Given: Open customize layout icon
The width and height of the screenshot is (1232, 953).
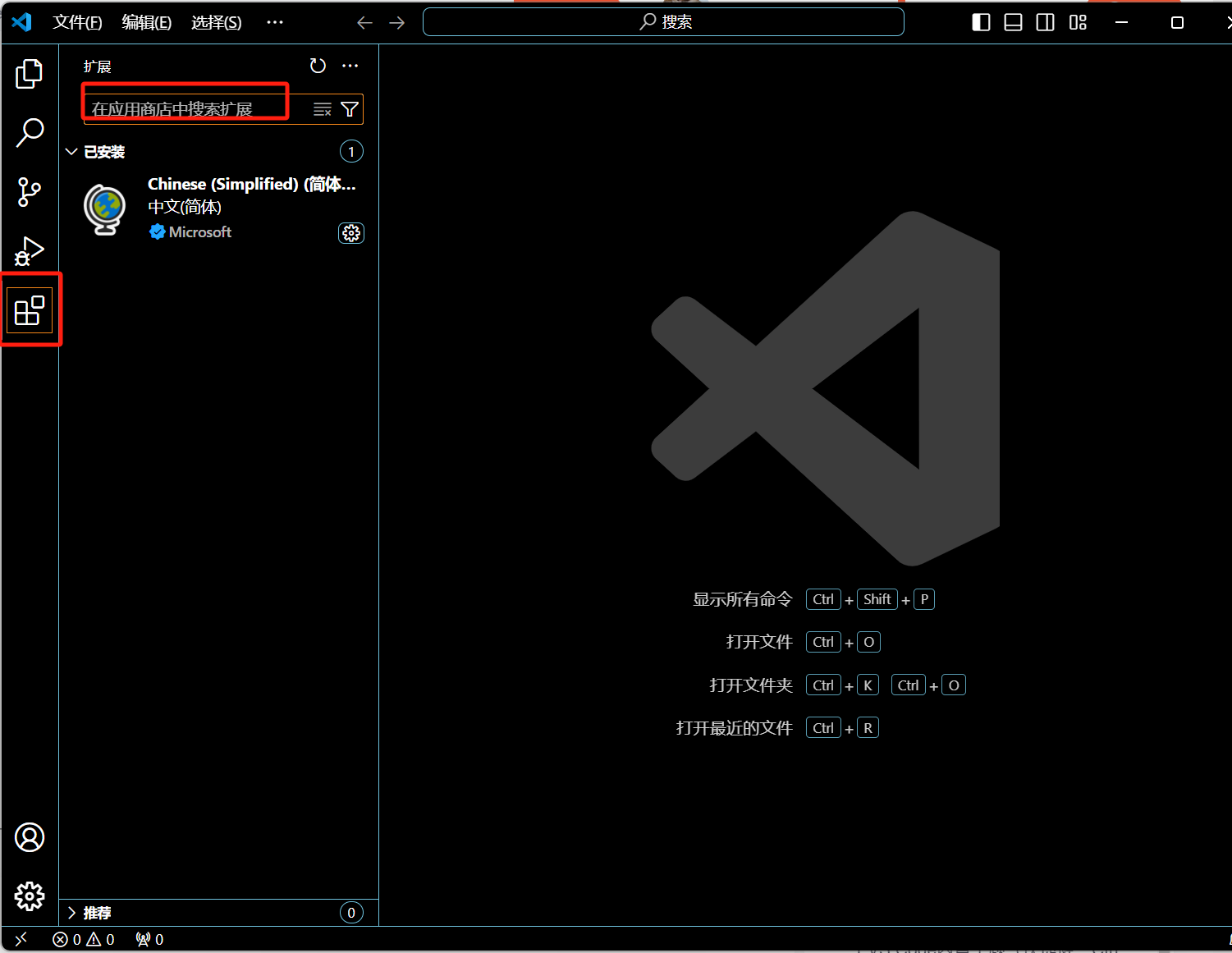Looking at the screenshot, I should [x=1079, y=22].
